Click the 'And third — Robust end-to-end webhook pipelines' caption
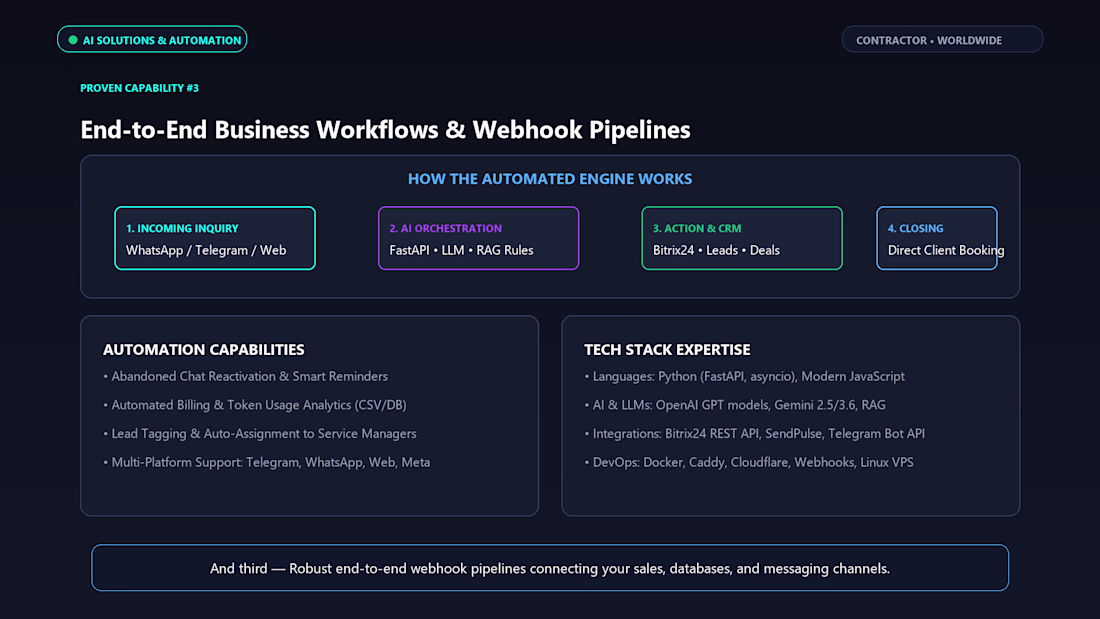The height and width of the screenshot is (619, 1100). (550, 568)
